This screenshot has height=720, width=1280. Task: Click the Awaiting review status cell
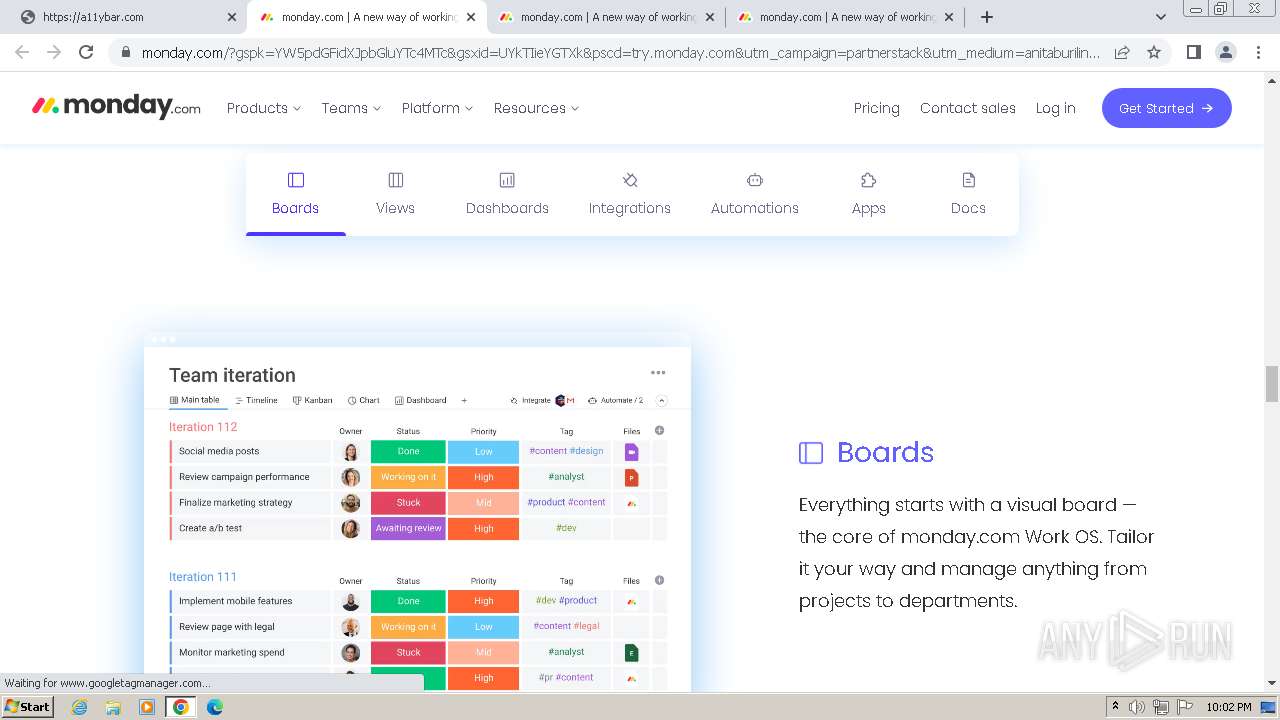point(408,528)
